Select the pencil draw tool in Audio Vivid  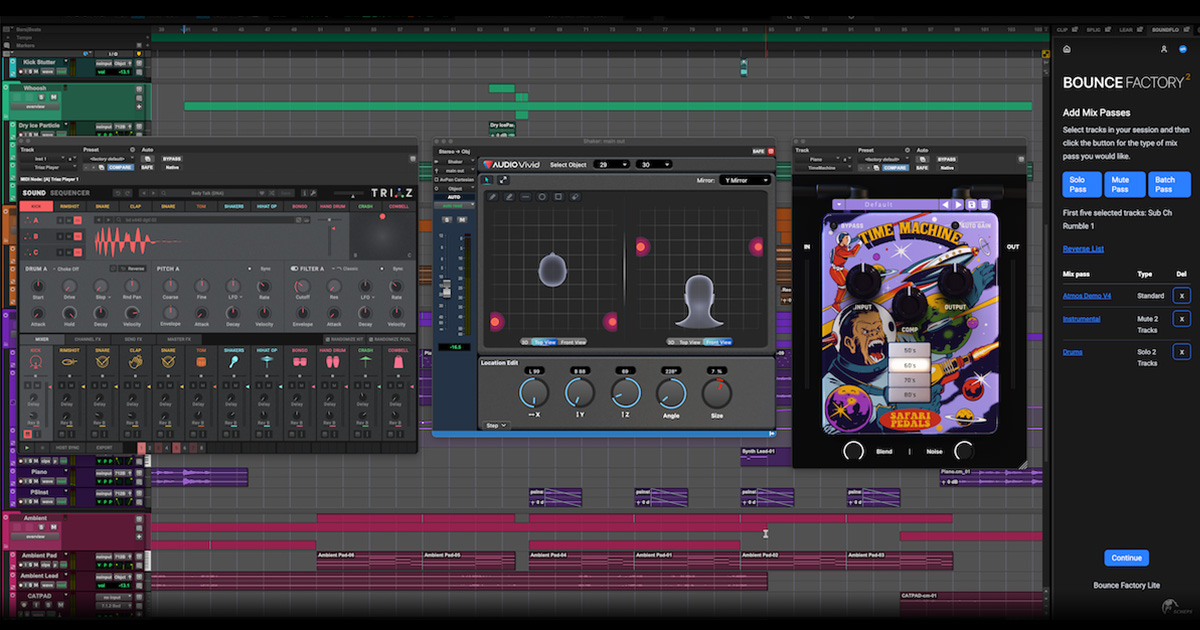pyautogui.click(x=492, y=197)
